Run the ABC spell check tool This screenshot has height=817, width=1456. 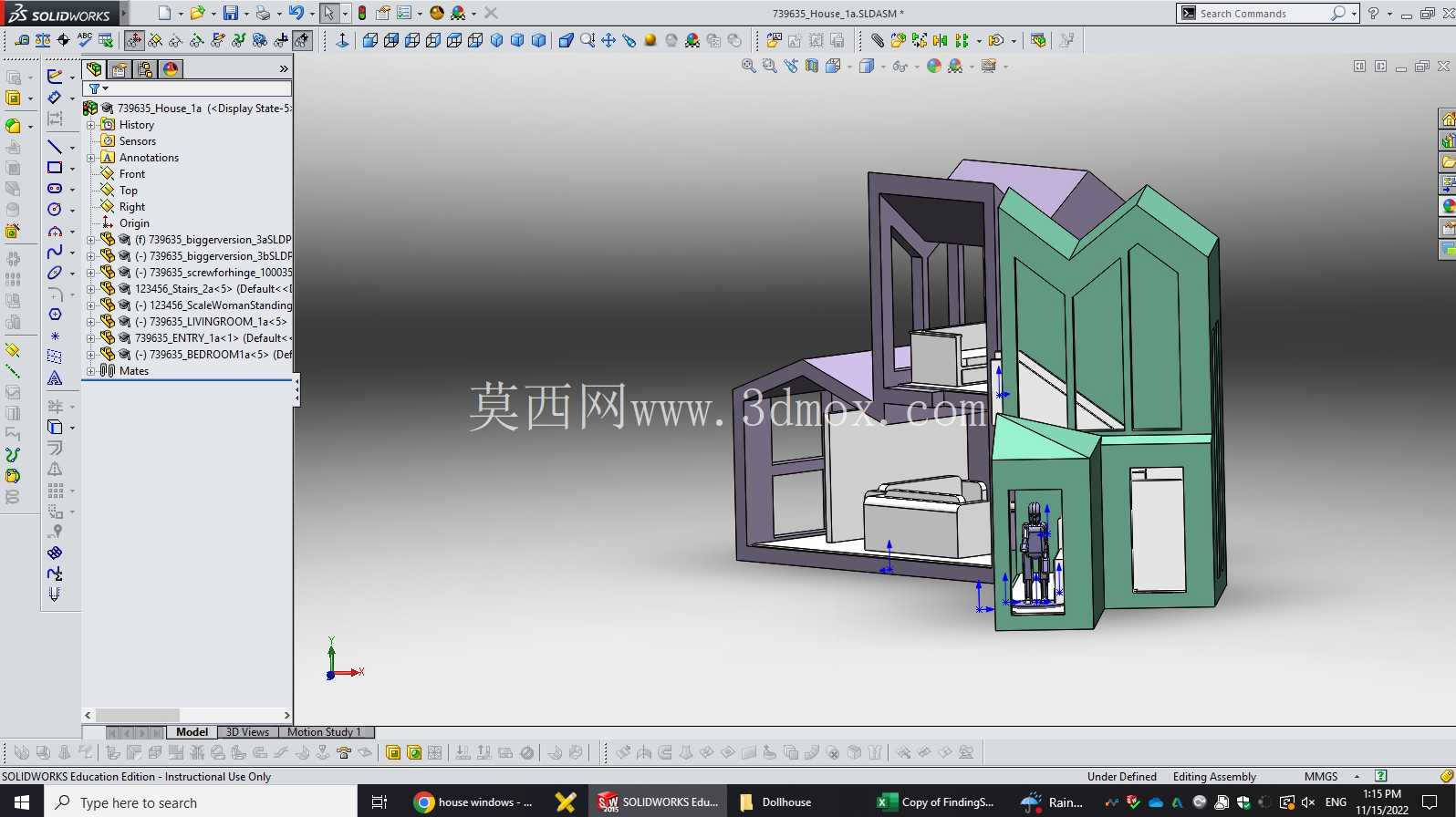(84, 39)
